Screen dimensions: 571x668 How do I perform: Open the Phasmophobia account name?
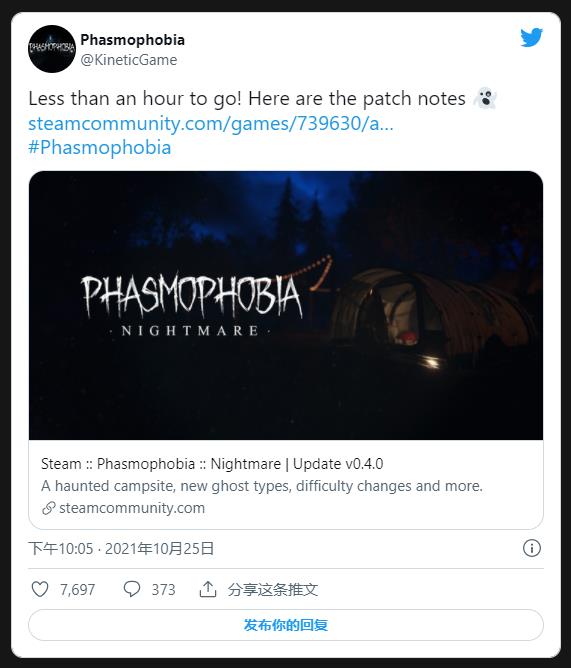click(x=133, y=40)
